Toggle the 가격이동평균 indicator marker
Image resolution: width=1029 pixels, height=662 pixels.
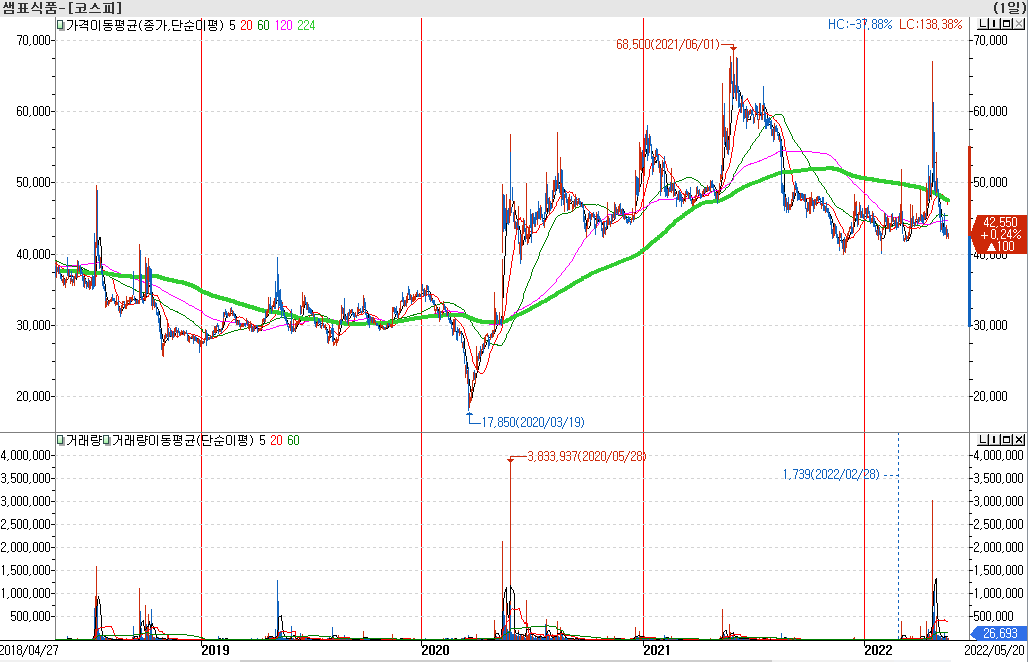[60, 26]
